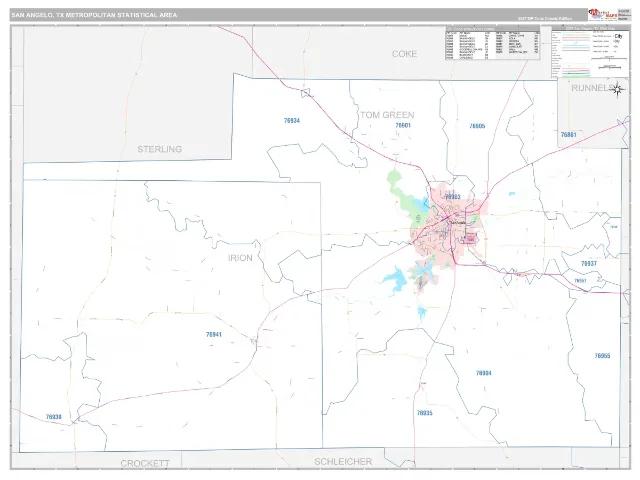Screen dimensions: 640x480
Task: Select ZIP code 76935 label
Action: pyautogui.click(x=424, y=413)
